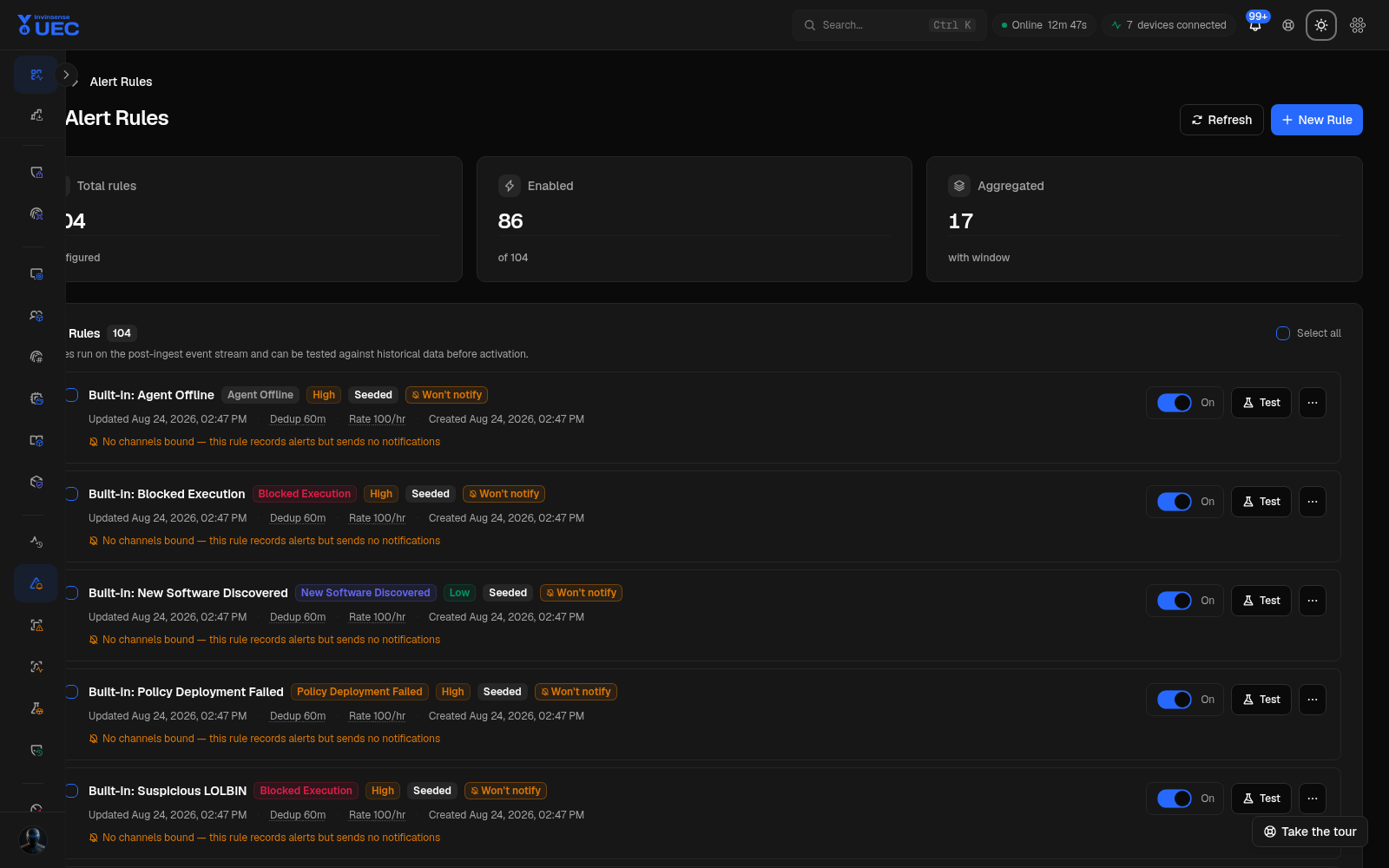
Task: Toggle the light/dark theme sun icon
Action: 1321,25
